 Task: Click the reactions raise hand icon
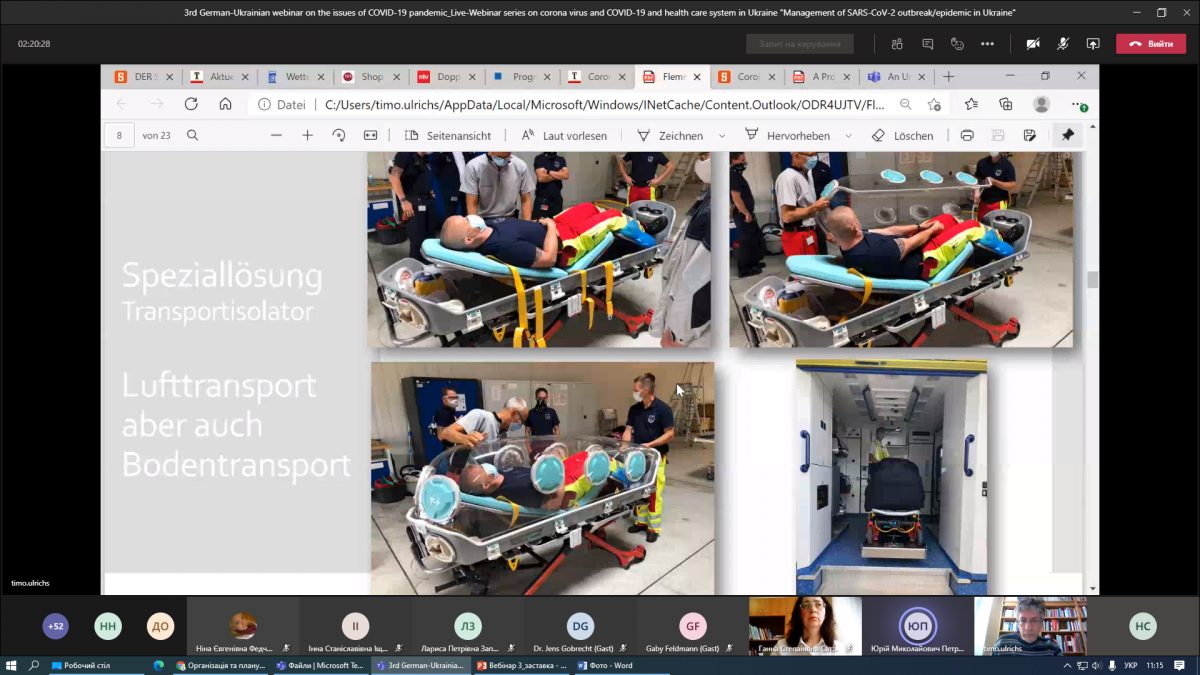957,44
